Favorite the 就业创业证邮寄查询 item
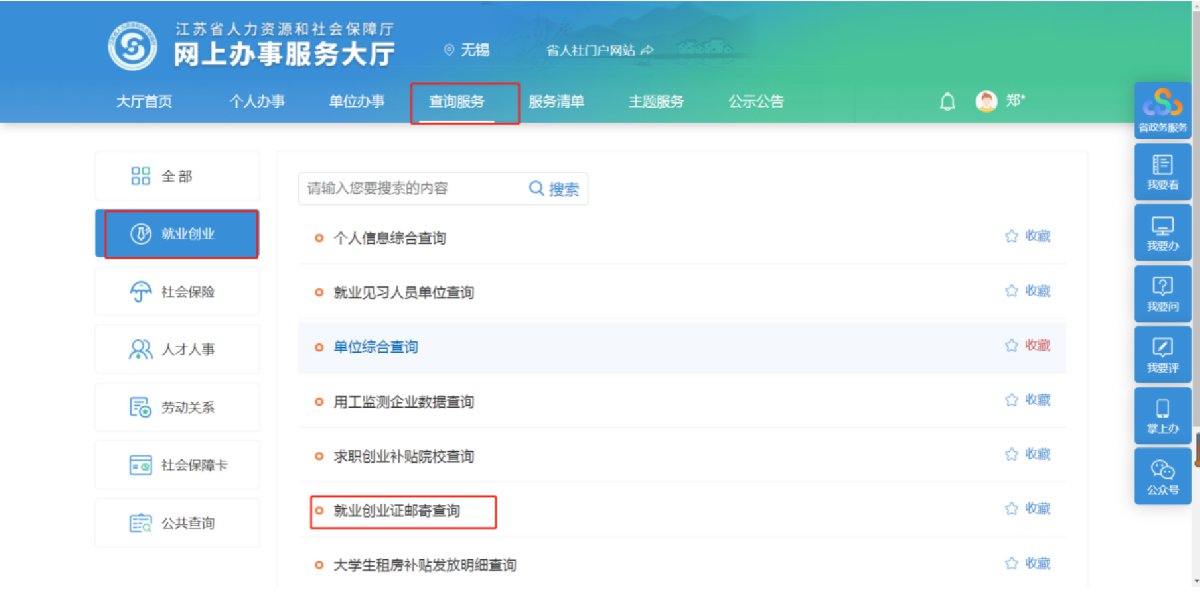 click(1011, 509)
